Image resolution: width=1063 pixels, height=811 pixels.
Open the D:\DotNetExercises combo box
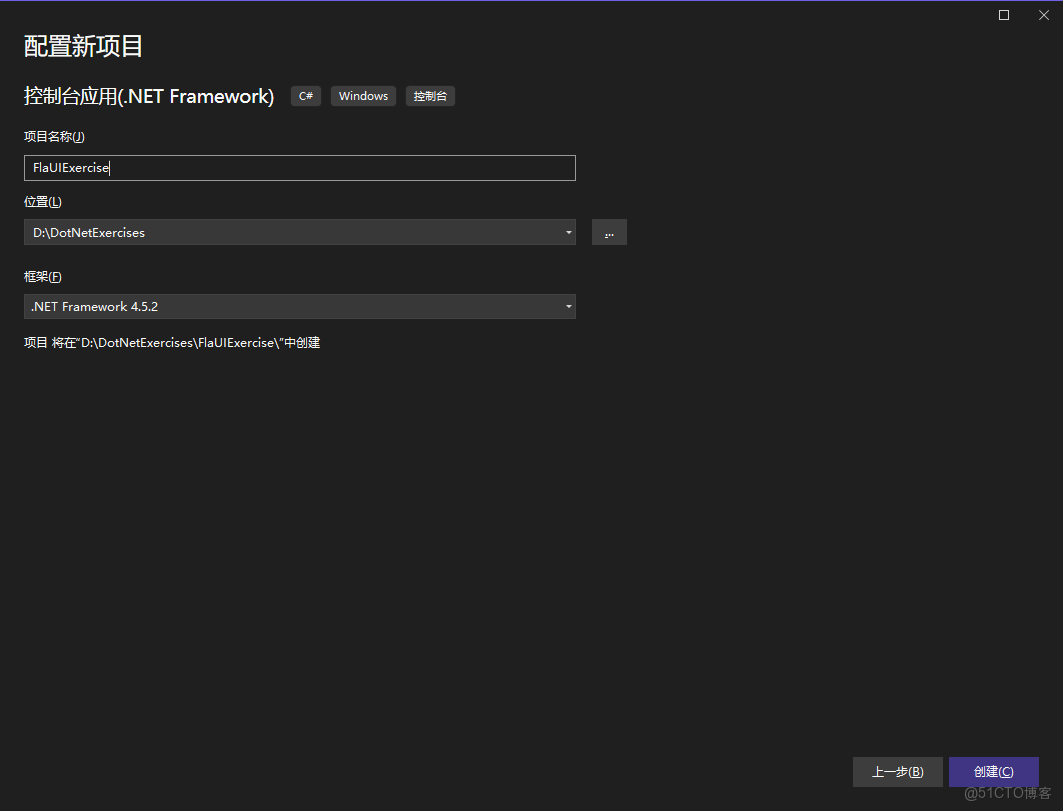pyautogui.click(x=300, y=232)
